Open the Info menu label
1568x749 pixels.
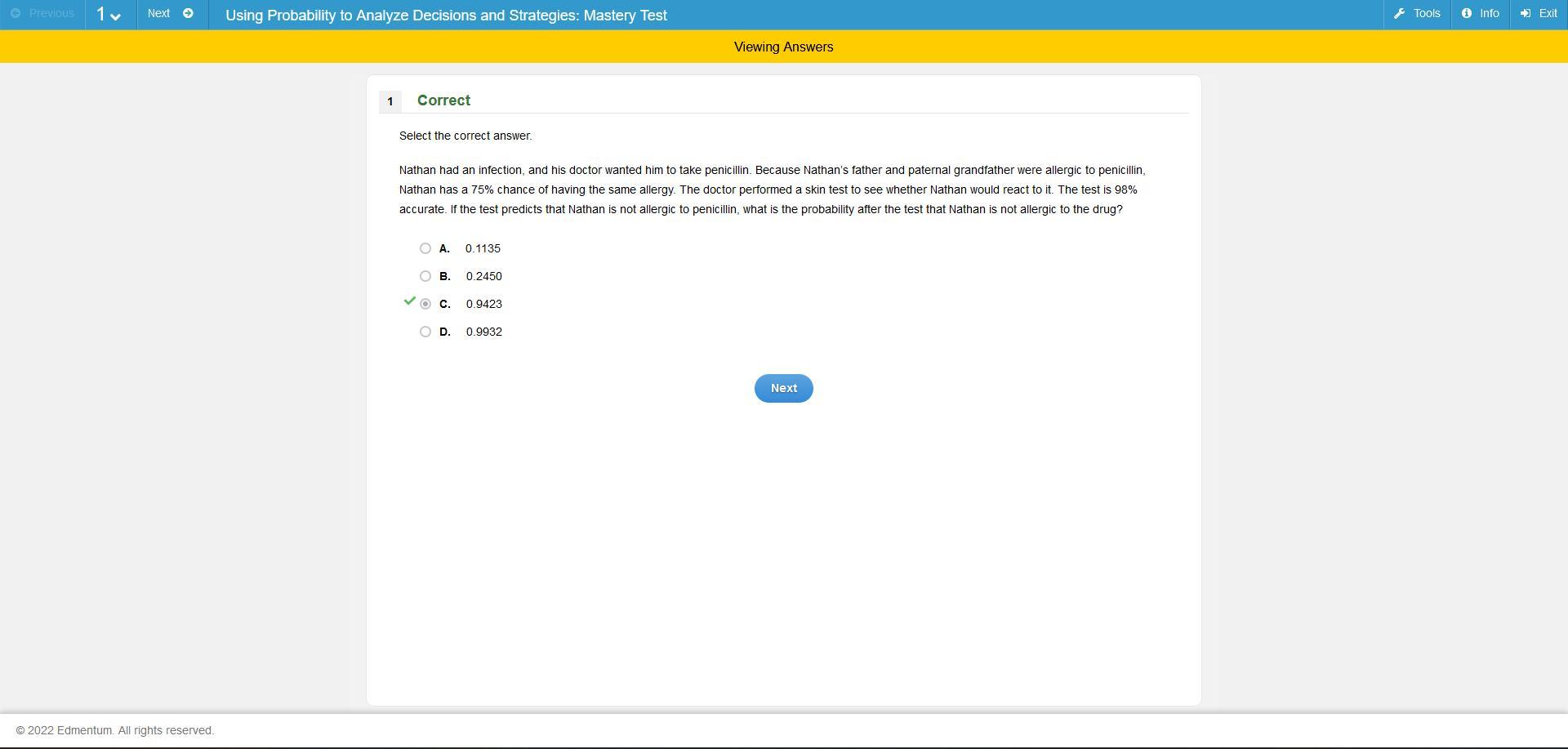click(1489, 14)
